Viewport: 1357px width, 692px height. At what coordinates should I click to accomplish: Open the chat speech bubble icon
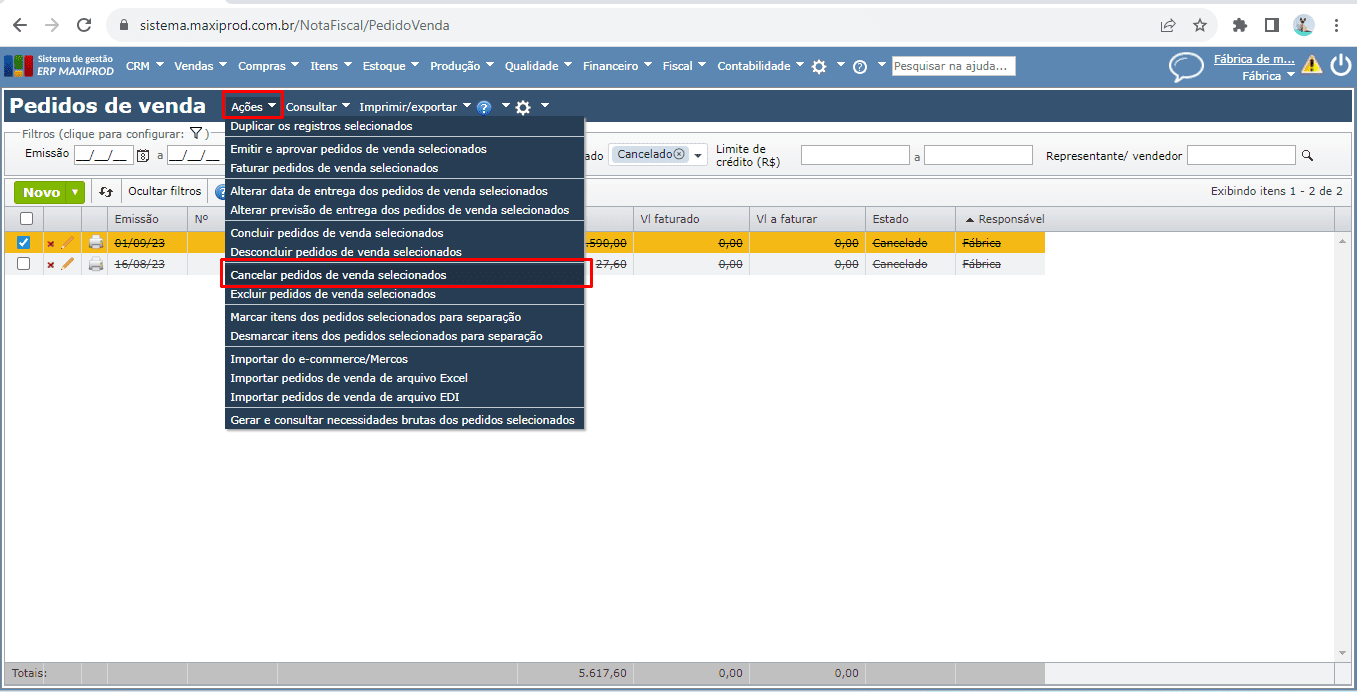tap(1187, 67)
